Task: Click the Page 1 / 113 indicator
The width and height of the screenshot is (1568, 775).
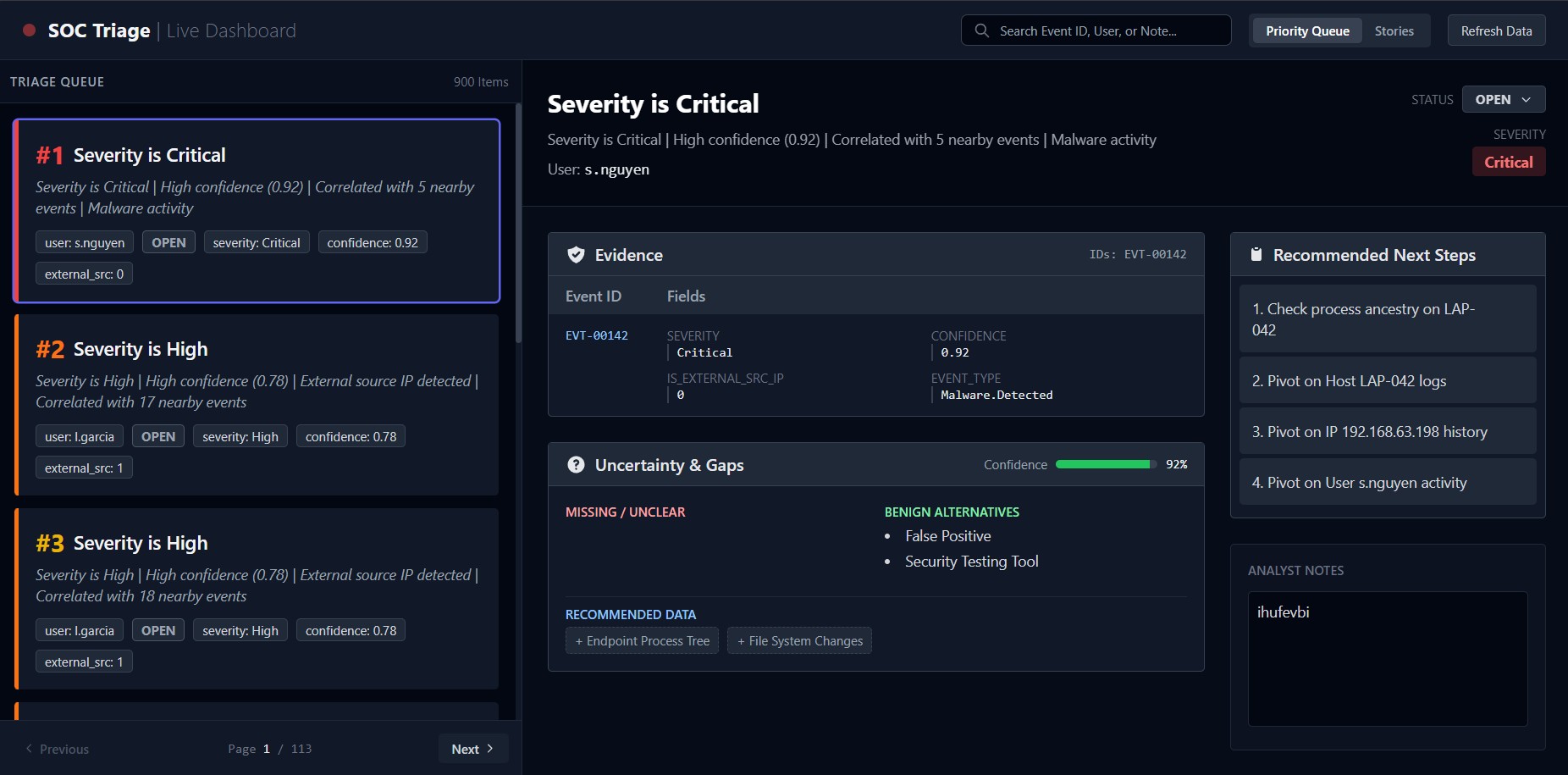Action: pyautogui.click(x=269, y=749)
